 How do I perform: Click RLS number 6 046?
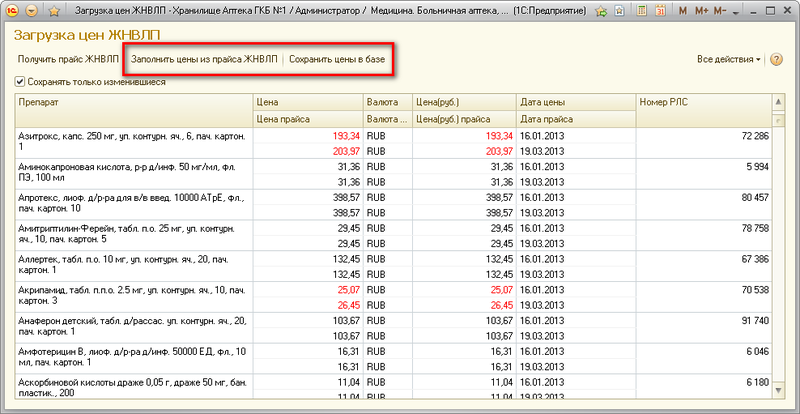click(757, 351)
